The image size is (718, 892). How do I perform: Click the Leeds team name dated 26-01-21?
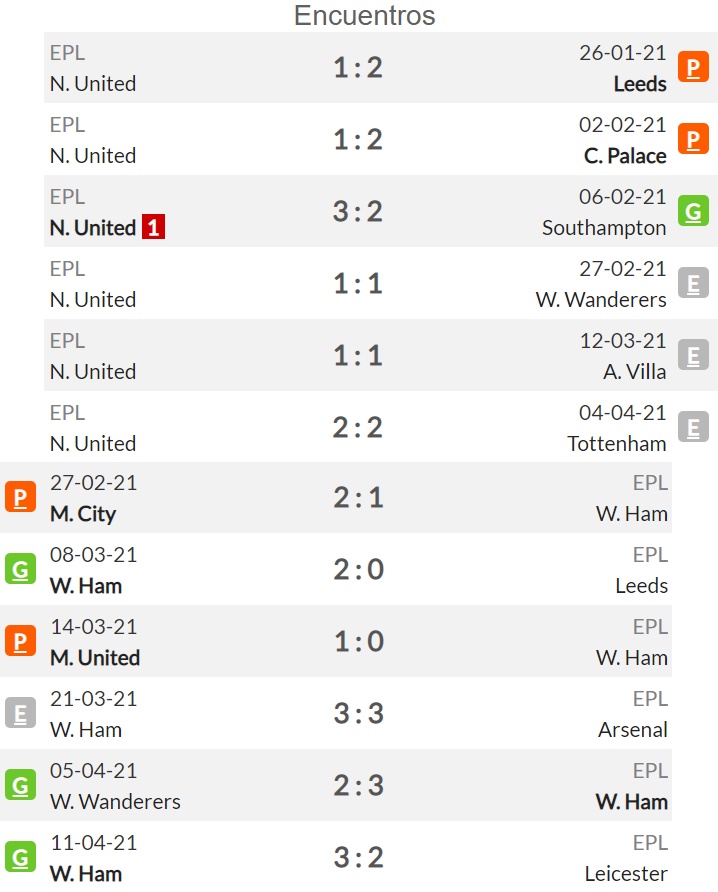[640, 84]
